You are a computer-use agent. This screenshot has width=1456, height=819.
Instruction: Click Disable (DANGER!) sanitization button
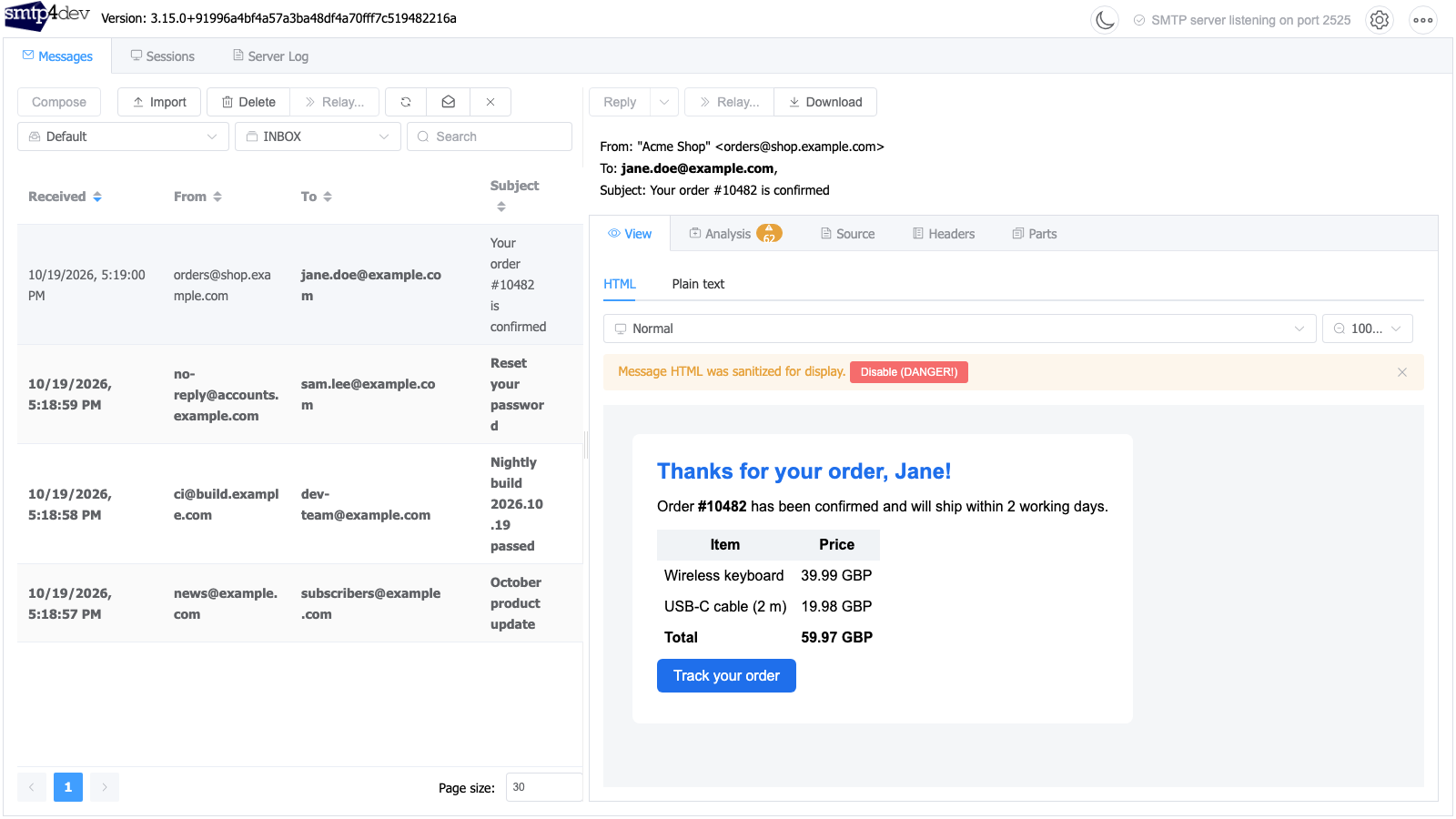click(909, 372)
